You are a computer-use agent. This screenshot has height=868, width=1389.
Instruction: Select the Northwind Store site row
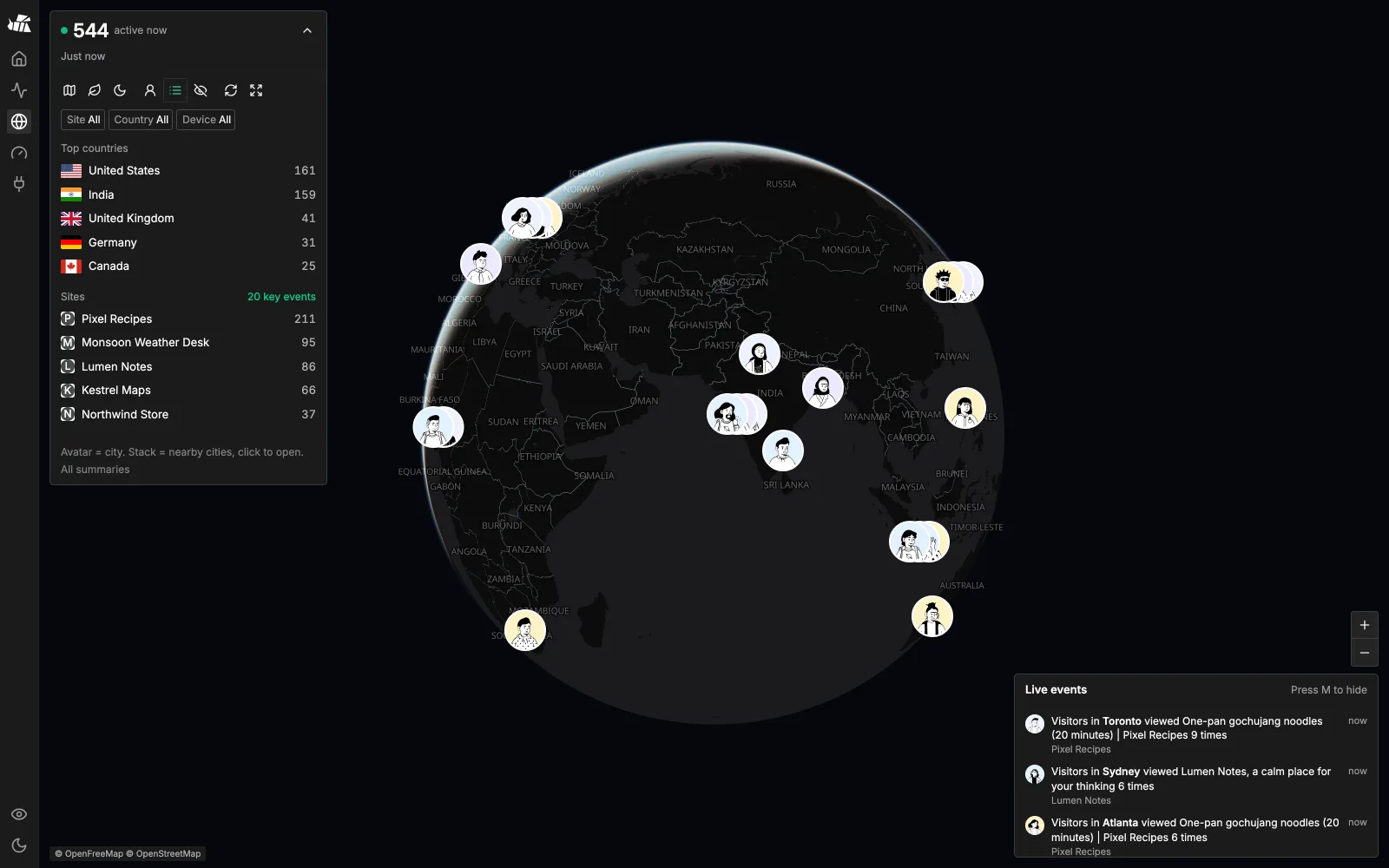pyautogui.click(x=188, y=414)
